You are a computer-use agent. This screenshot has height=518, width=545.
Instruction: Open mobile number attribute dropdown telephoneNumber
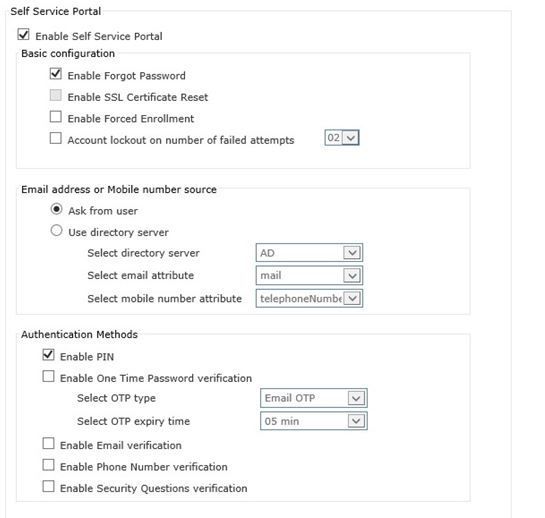click(x=309, y=298)
